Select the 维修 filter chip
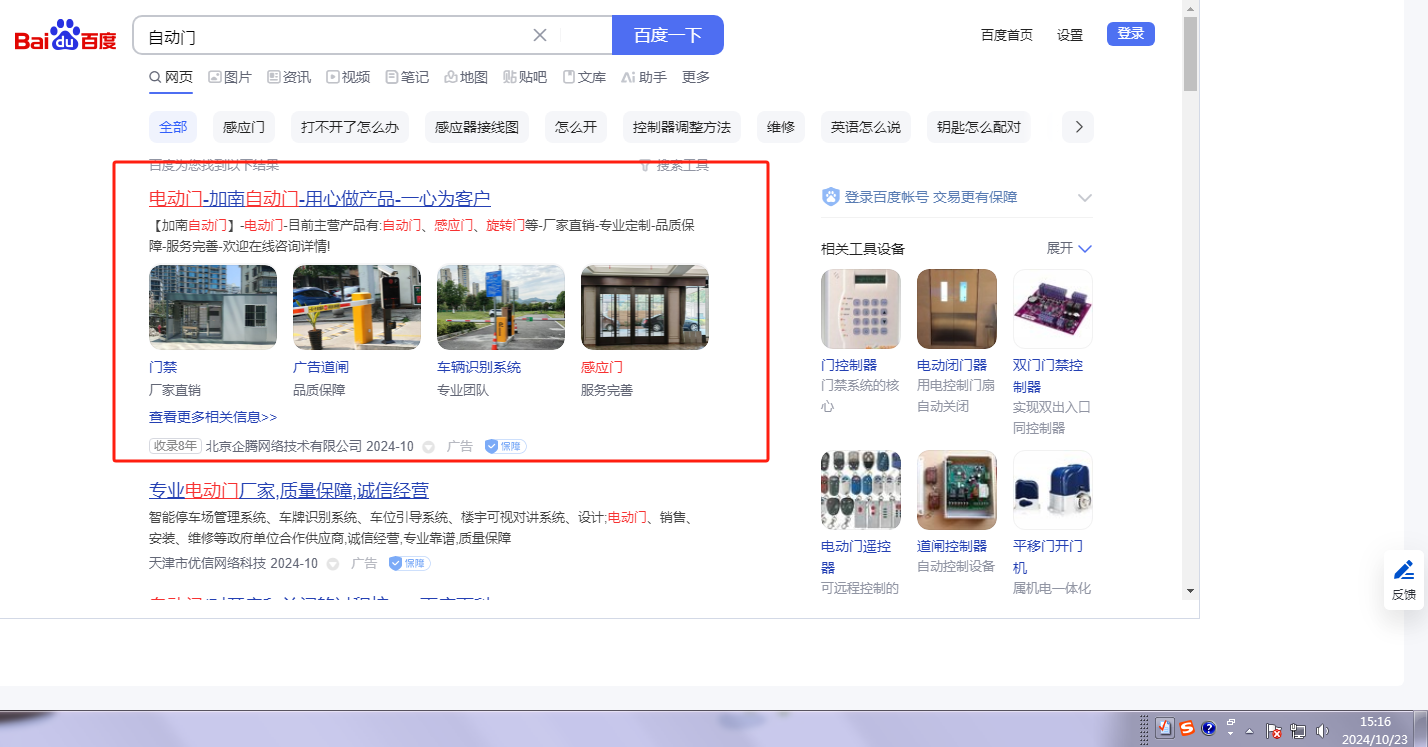Screen dimensions: 1428x747 pyautogui.click(x=781, y=127)
